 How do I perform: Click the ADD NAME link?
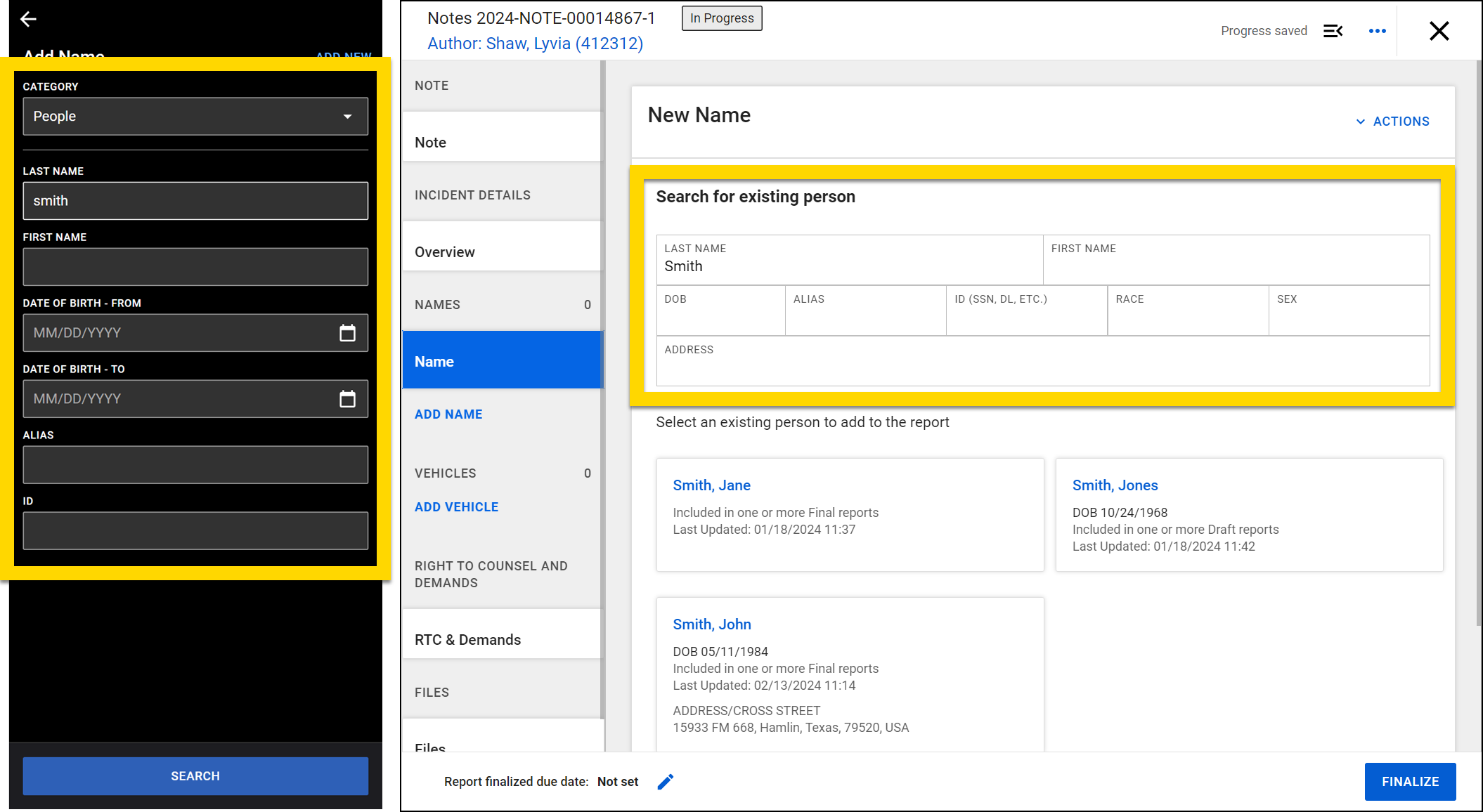pyautogui.click(x=448, y=414)
